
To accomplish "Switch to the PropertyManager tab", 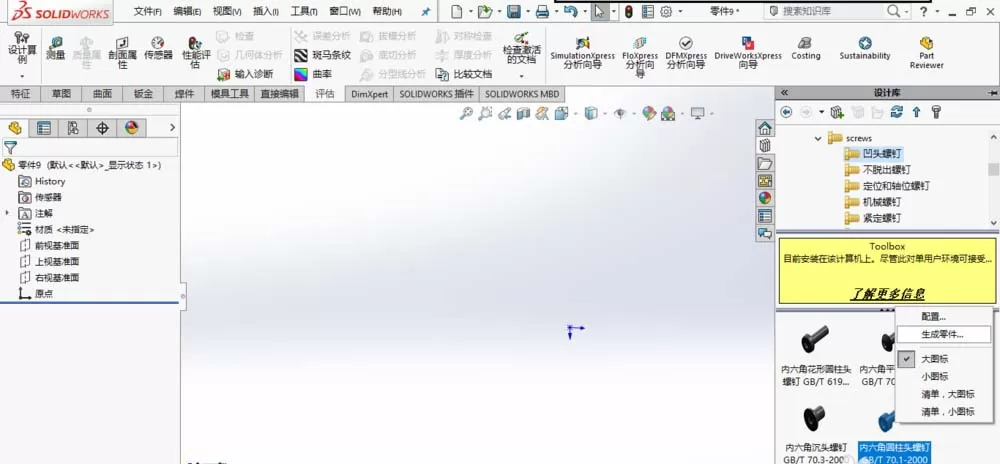I will (x=43, y=128).
